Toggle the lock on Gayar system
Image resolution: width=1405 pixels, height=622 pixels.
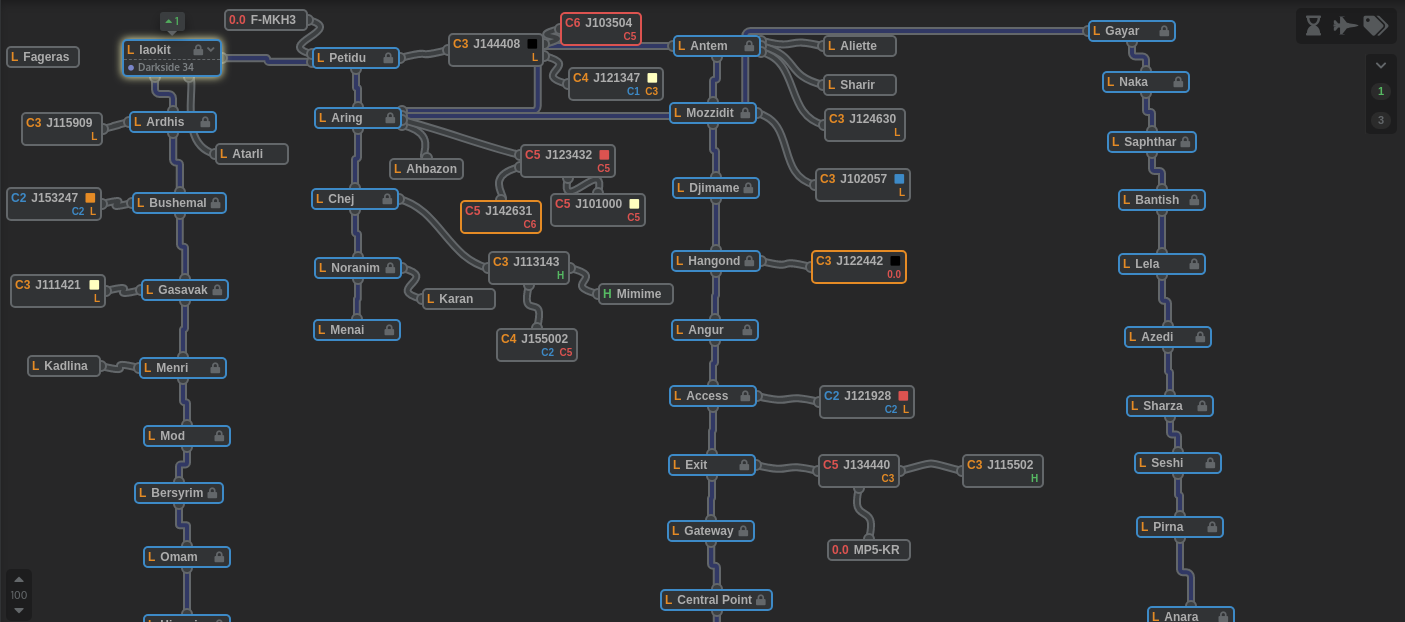click(1164, 31)
